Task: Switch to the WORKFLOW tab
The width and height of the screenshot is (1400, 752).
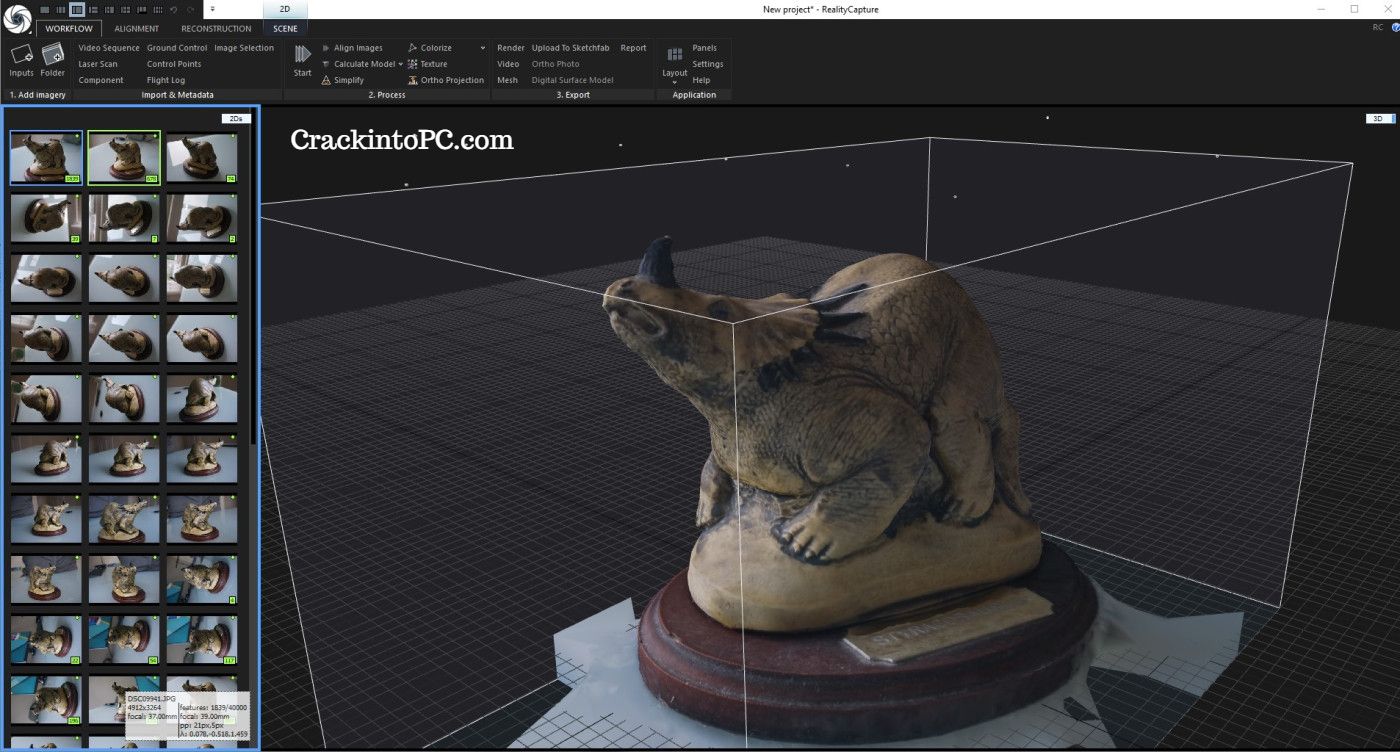Action: (x=69, y=29)
